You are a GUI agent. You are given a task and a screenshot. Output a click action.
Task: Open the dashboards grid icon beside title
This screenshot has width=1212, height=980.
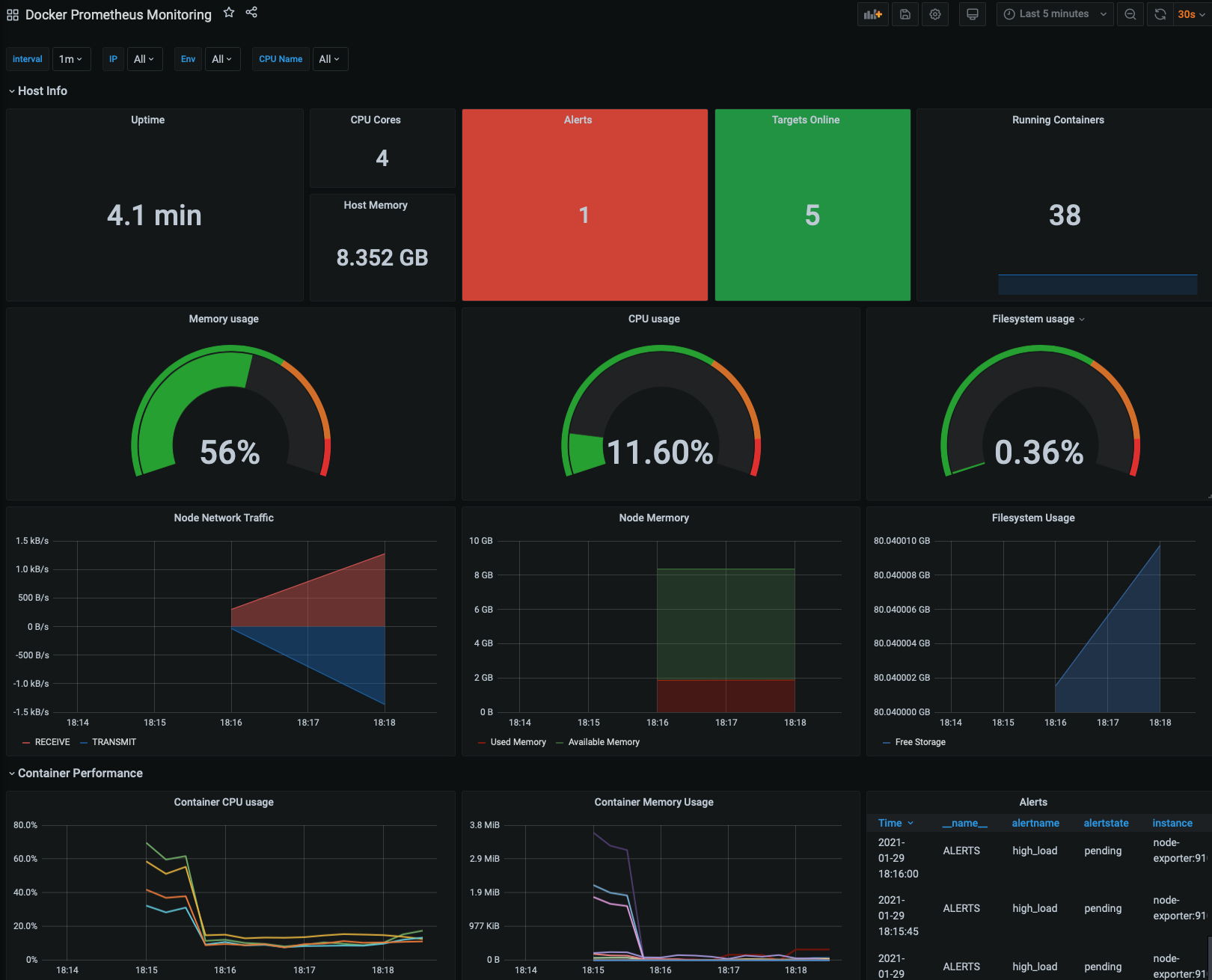(x=13, y=15)
